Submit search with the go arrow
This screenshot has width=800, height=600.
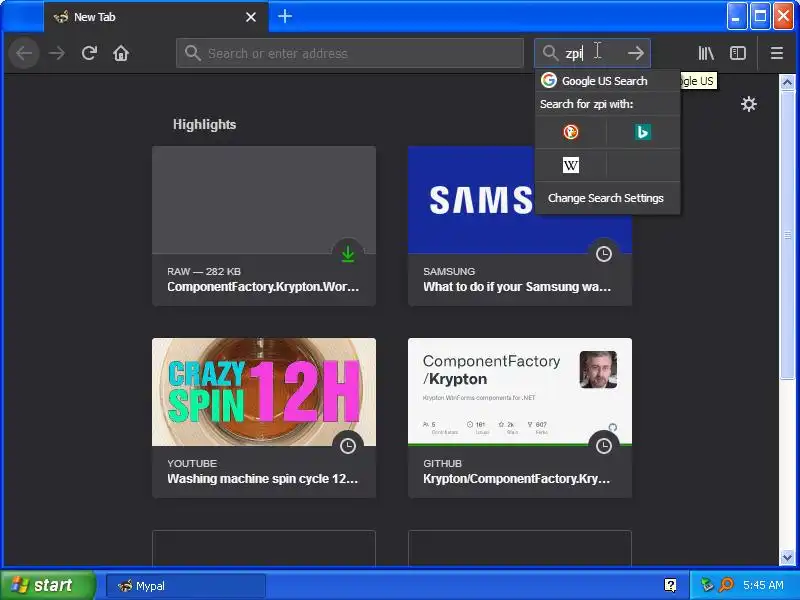click(636, 53)
